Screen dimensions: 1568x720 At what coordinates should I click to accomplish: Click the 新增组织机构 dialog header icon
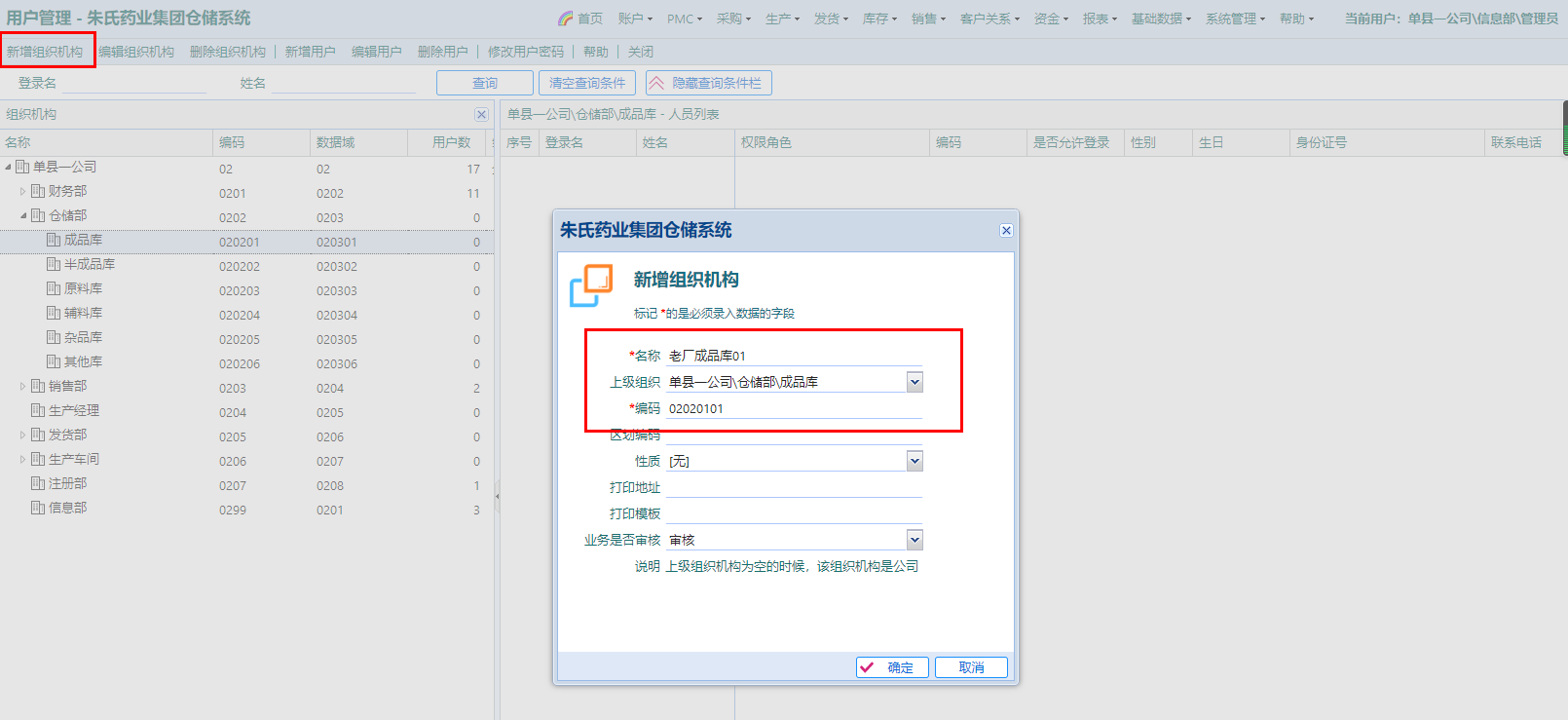tap(591, 285)
